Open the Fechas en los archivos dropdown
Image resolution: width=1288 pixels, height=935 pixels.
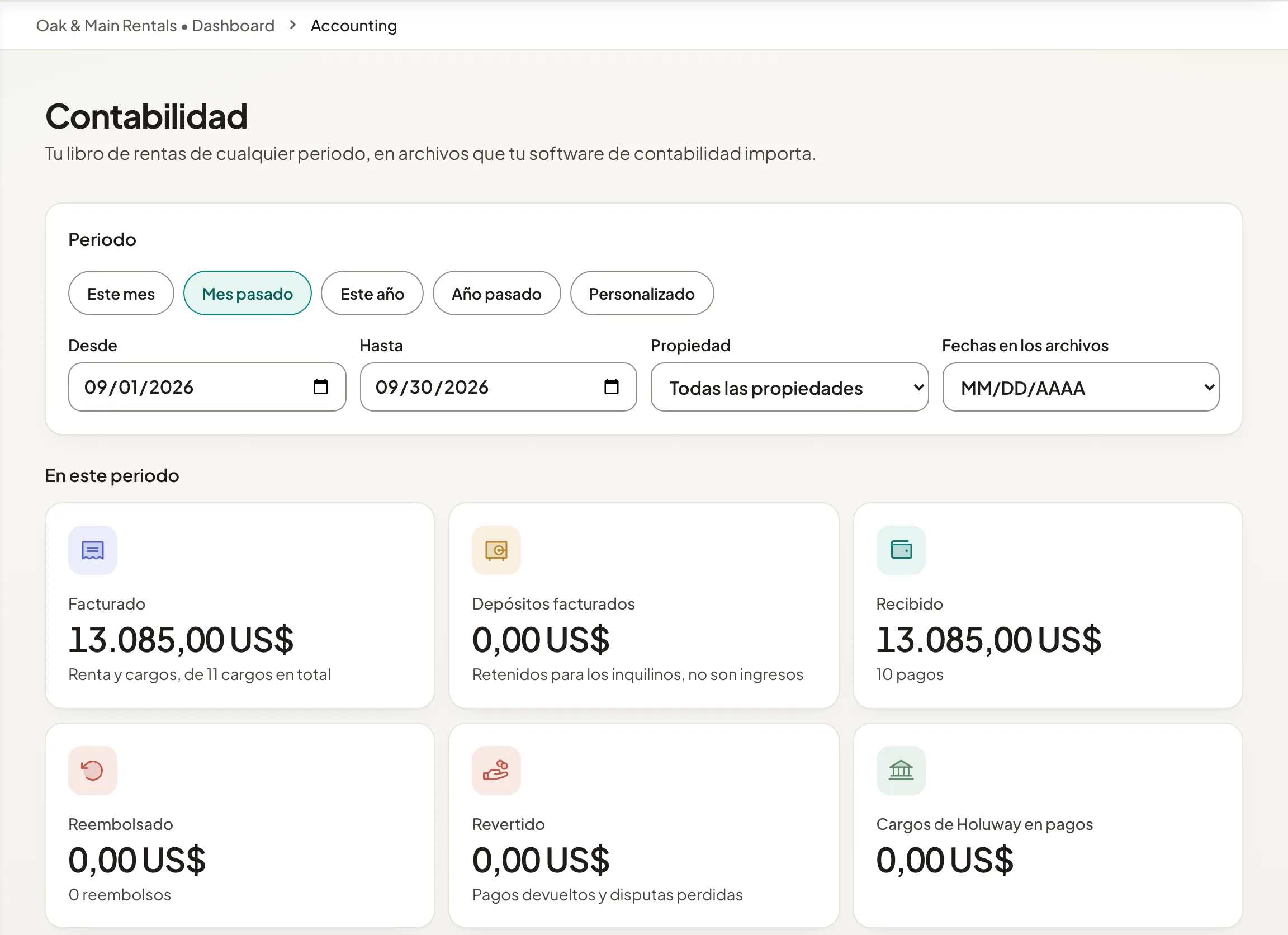(x=1081, y=387)
